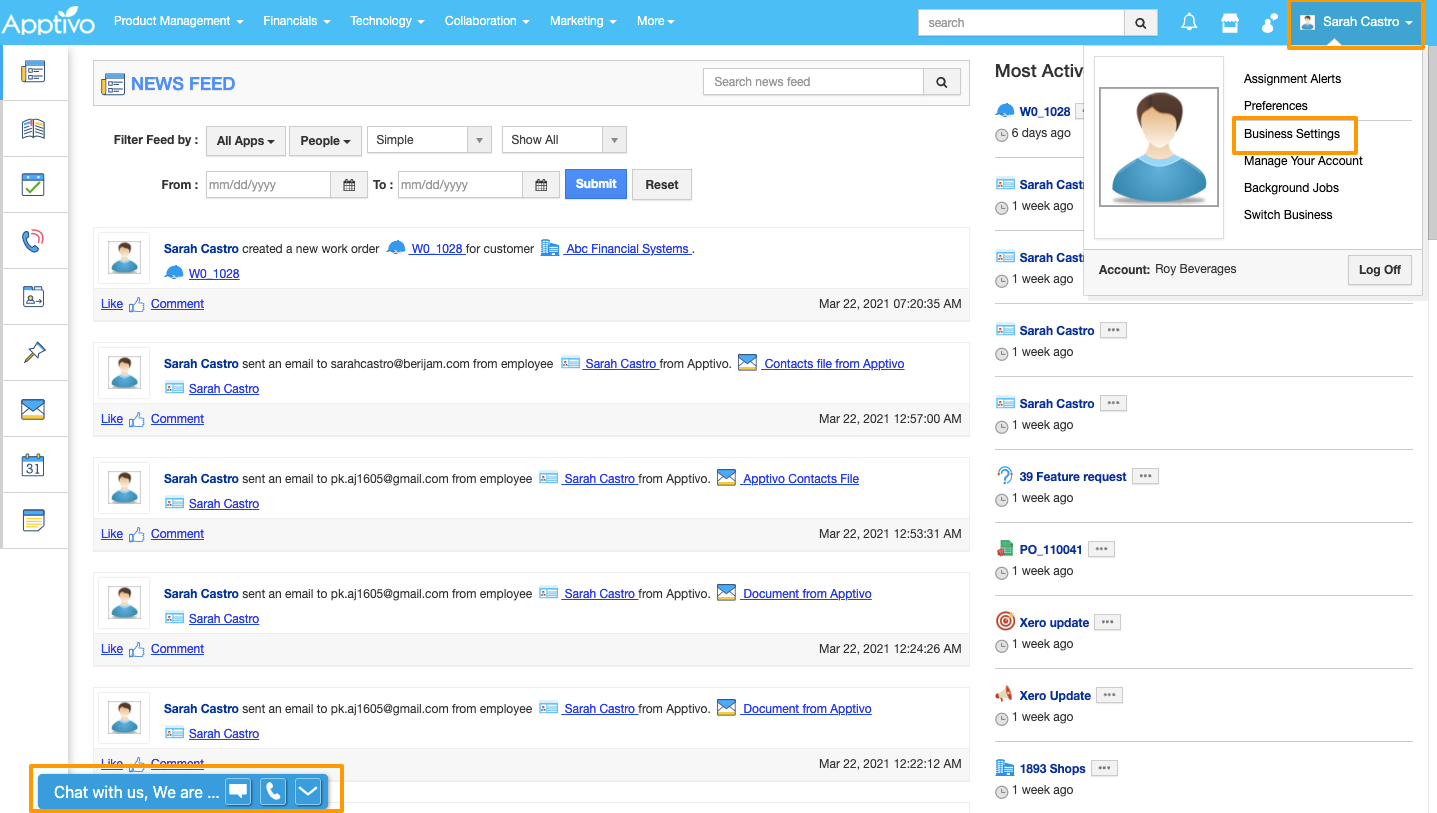The height and width of the screenshot is (813, 1437).
Task: Open the Abc Financial Systems customer link
Action: pyautogui.click(x=627, y=249)
